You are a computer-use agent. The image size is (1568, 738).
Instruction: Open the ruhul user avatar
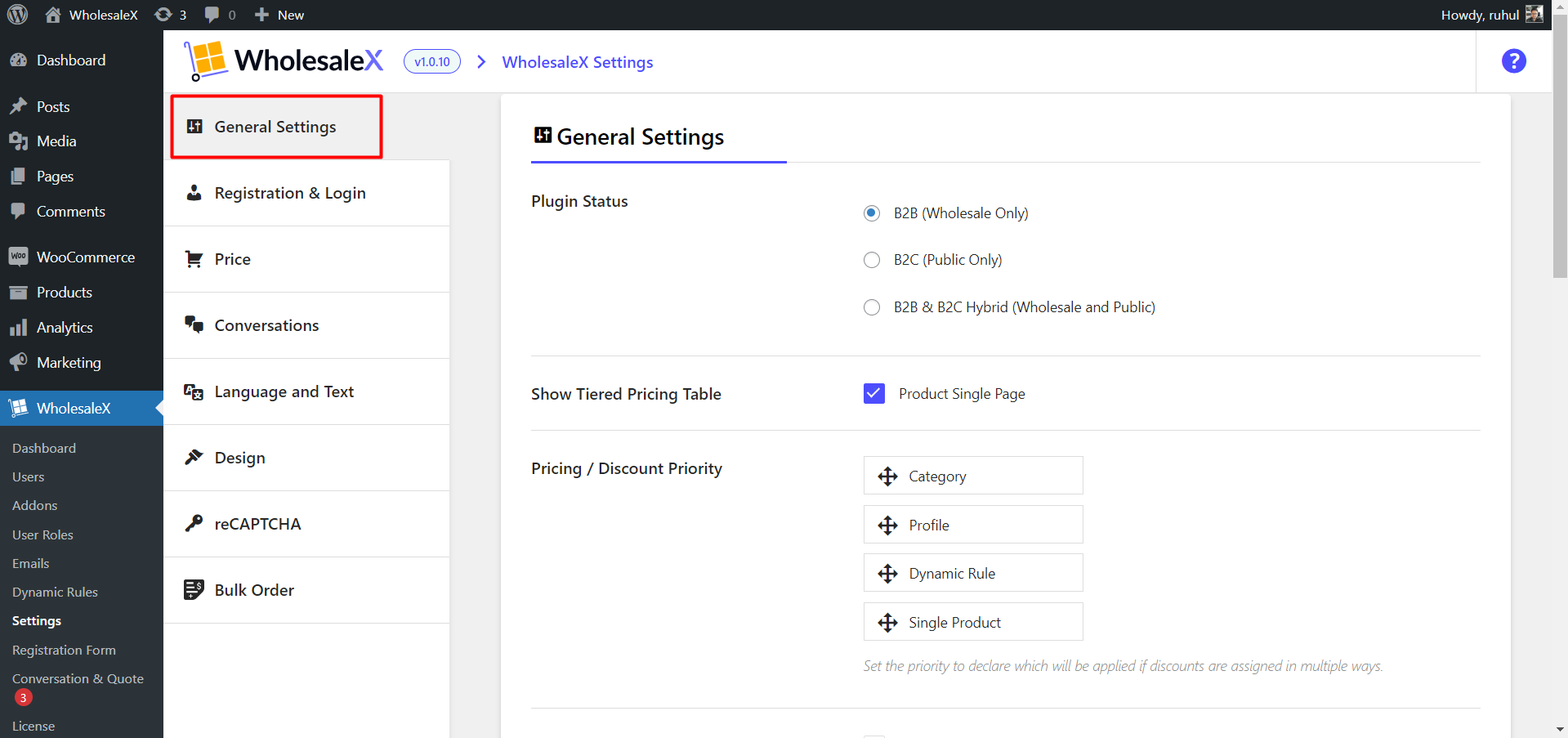pos(1534,15)
